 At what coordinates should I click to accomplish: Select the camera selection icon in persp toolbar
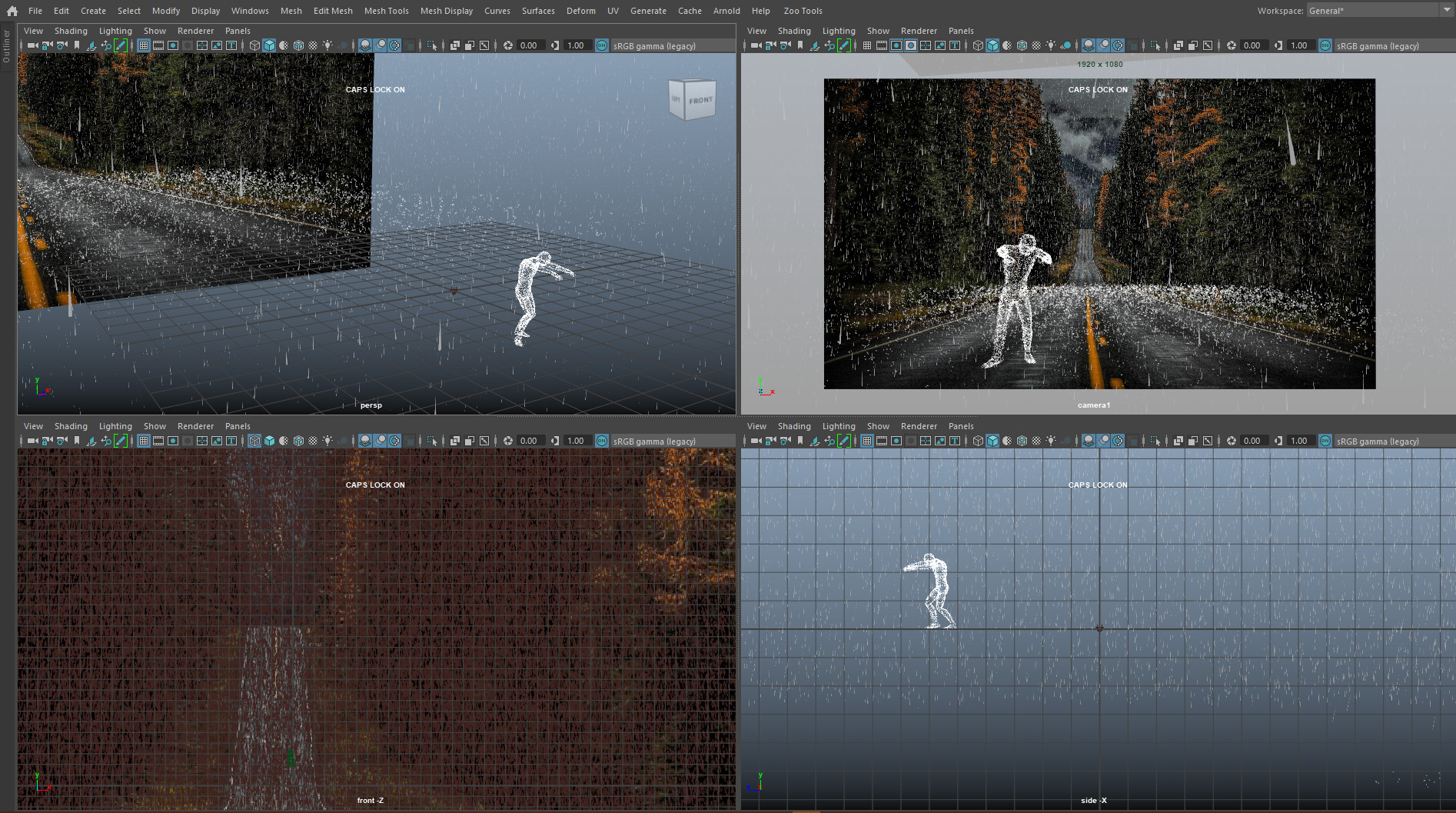pos(32,45)
